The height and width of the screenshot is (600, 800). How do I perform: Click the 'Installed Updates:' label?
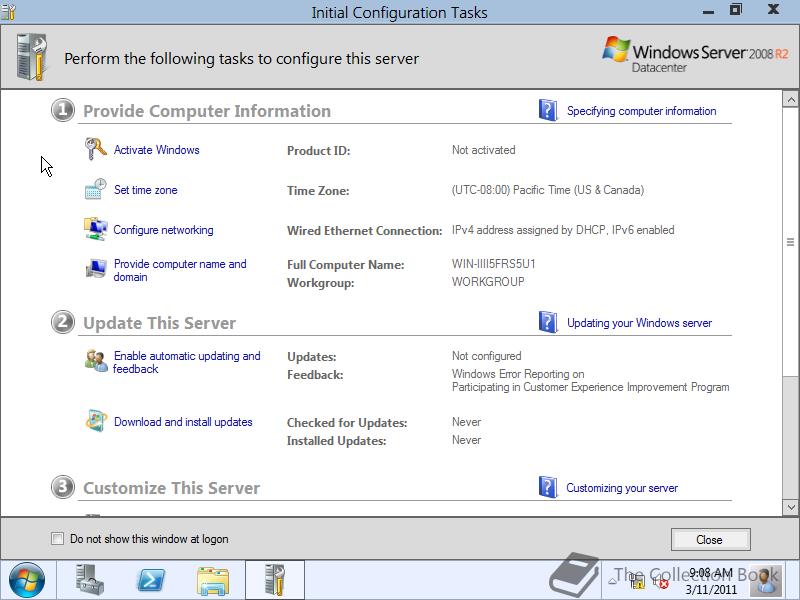[x=336, y=440]
